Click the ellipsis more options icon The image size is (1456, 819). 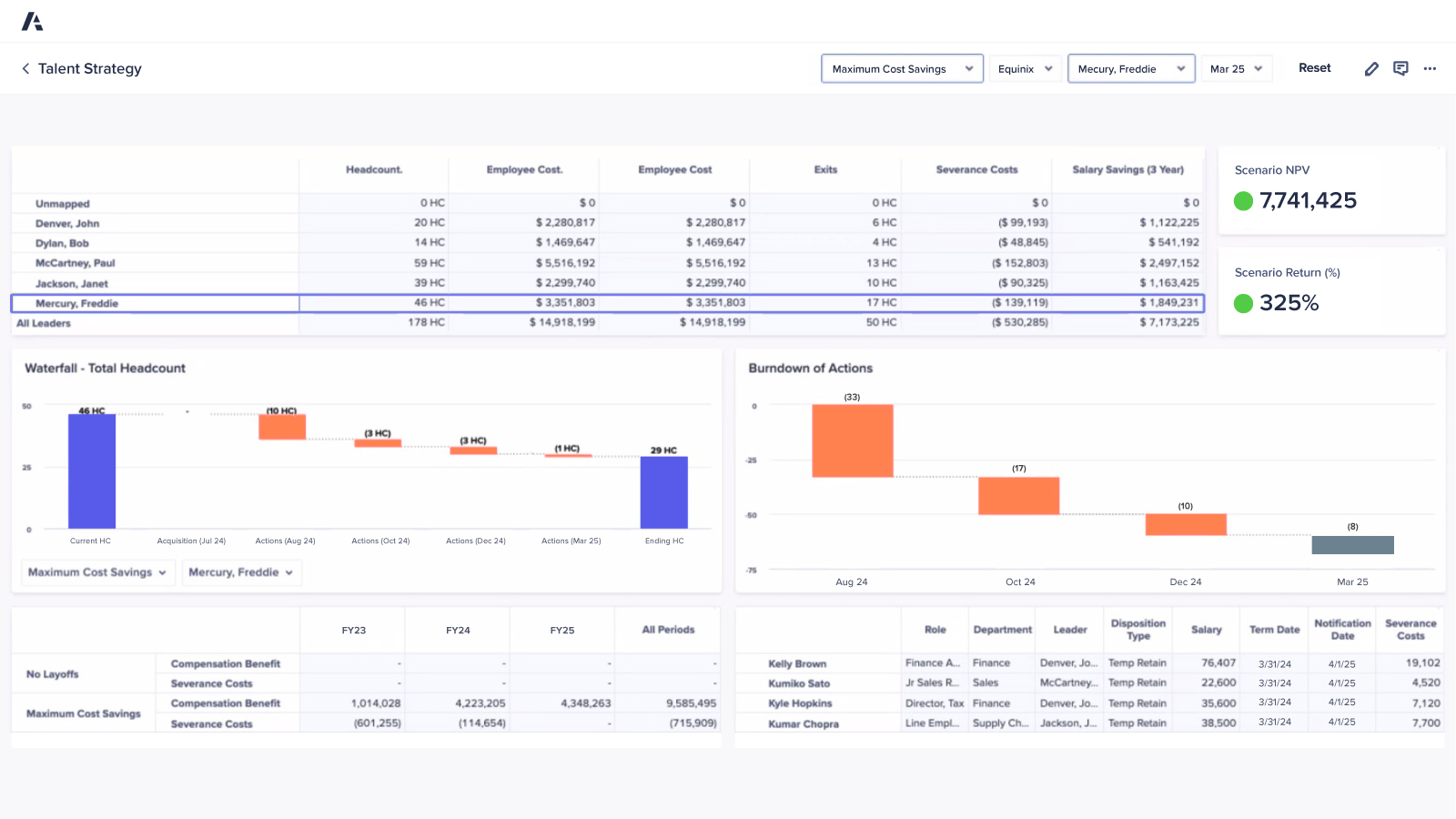(1430, 68)
